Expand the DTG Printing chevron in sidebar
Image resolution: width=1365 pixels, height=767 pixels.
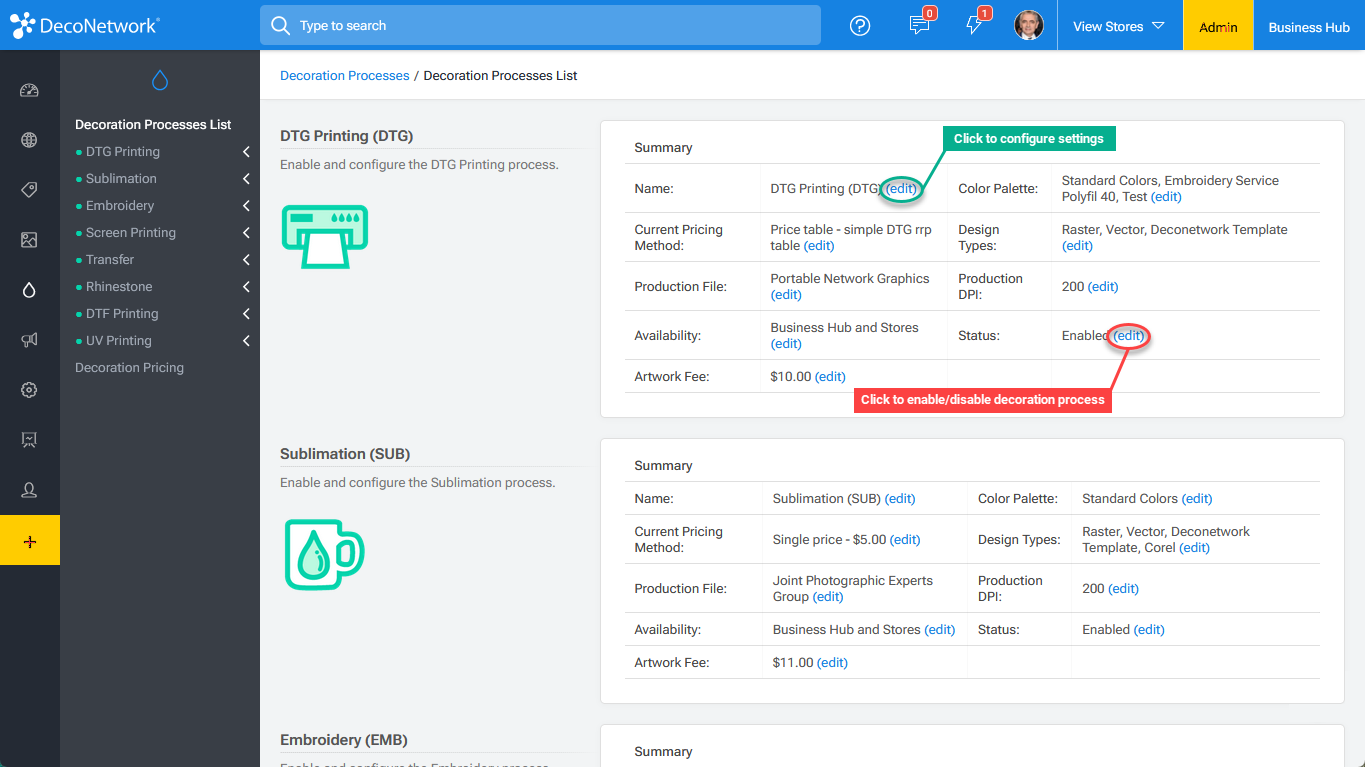246,151
